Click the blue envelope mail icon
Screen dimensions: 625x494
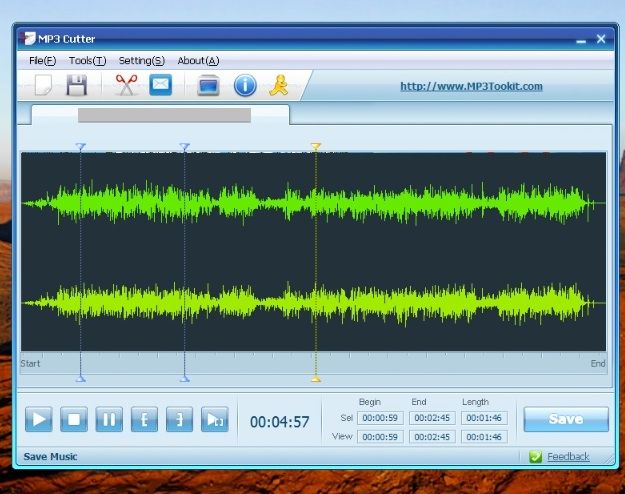pos(161,85)
